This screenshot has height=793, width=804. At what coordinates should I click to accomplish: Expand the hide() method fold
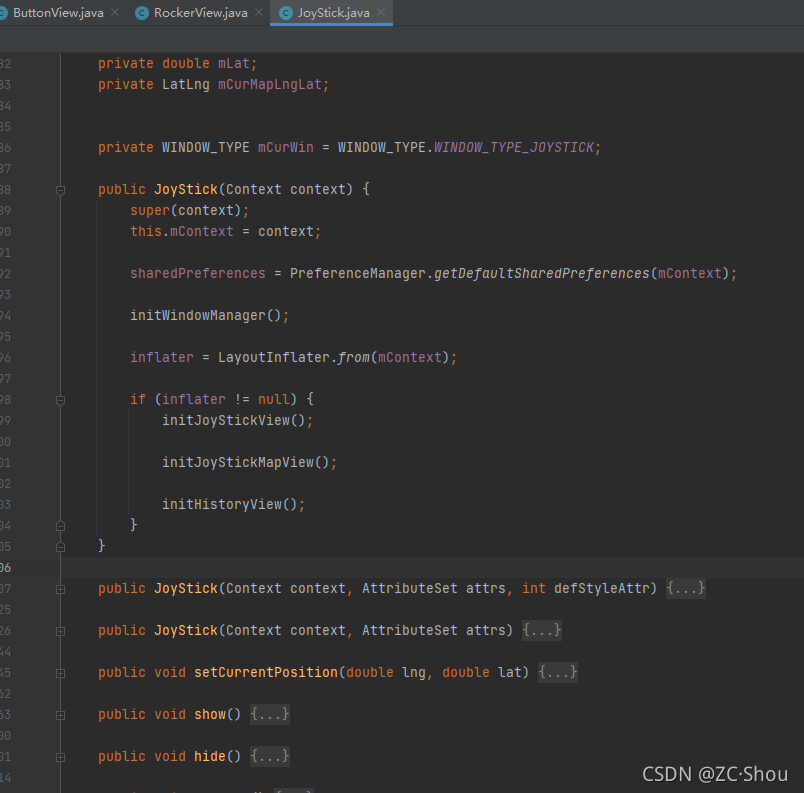pyautogui.click(x=60, y=758)
